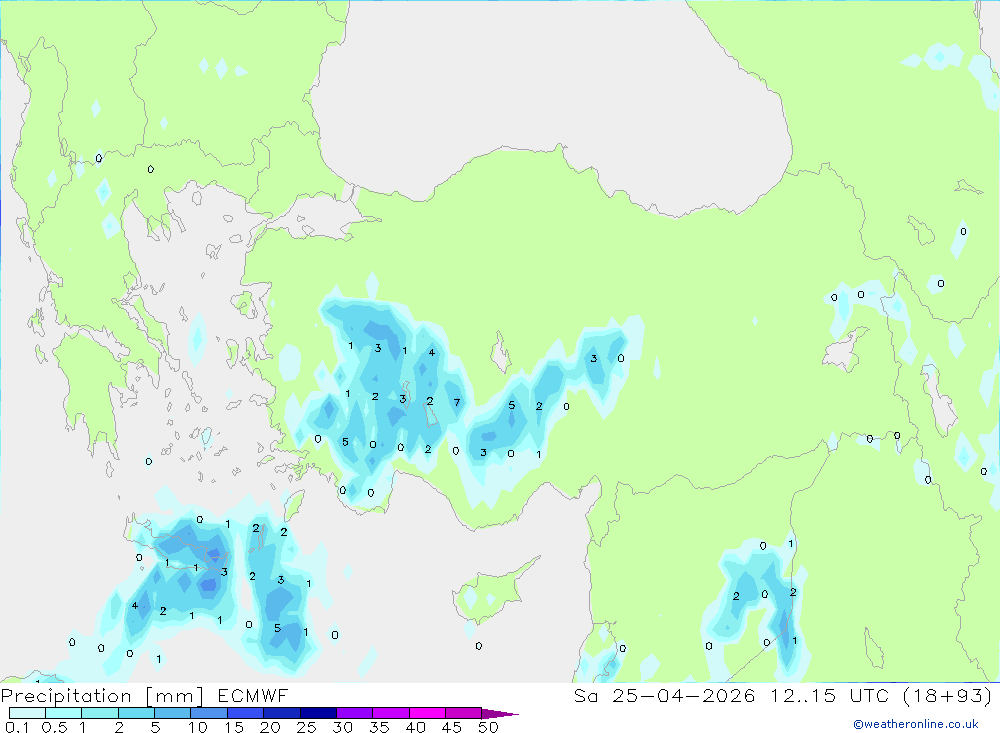Click the 0.5–1 mm legend color box

(64, 713)
